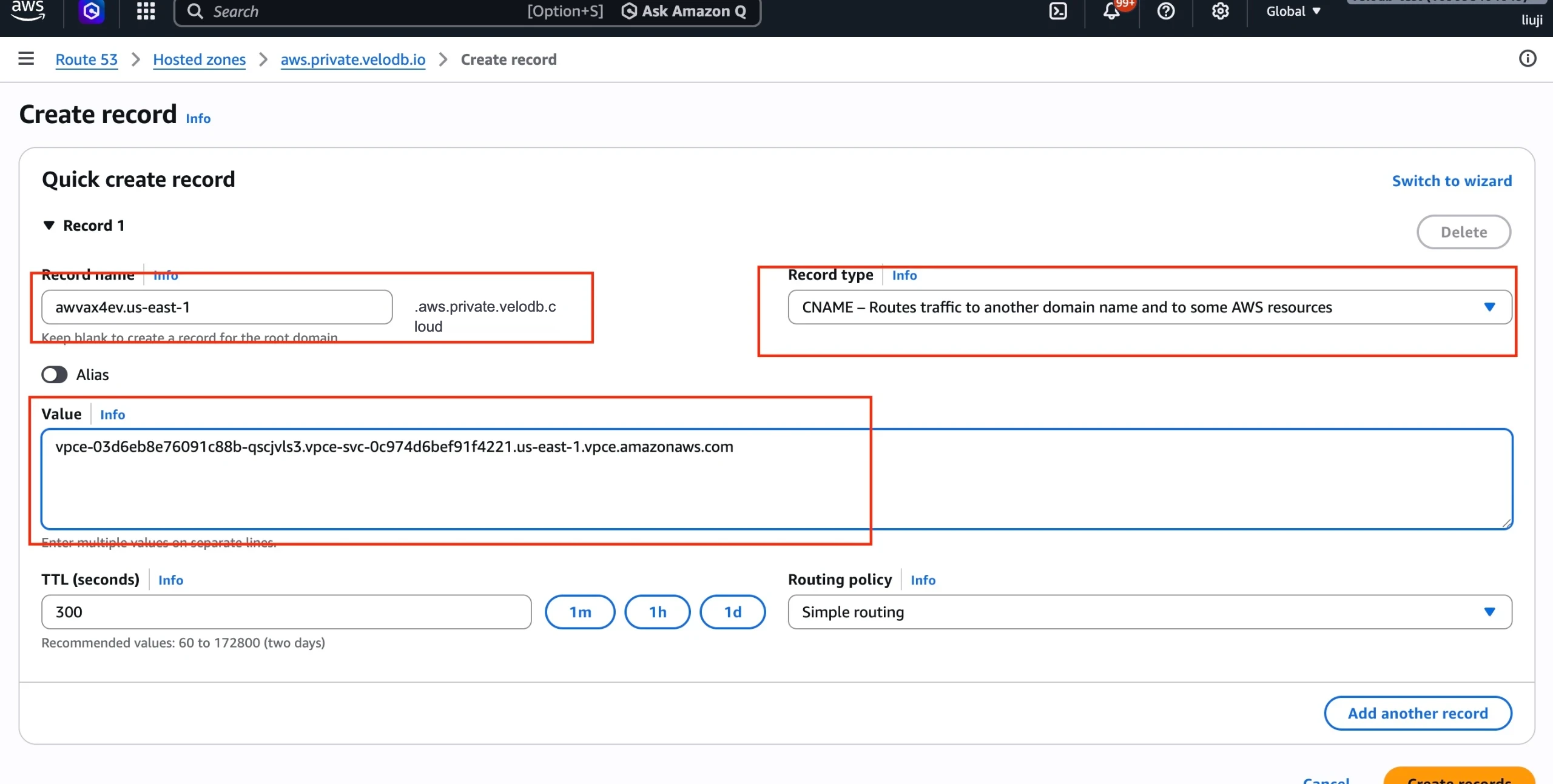The height and width of the screenshot is (784, 1553).
Task: Open the Record type CNAME dropdown
Action: tap(1150, 307)
